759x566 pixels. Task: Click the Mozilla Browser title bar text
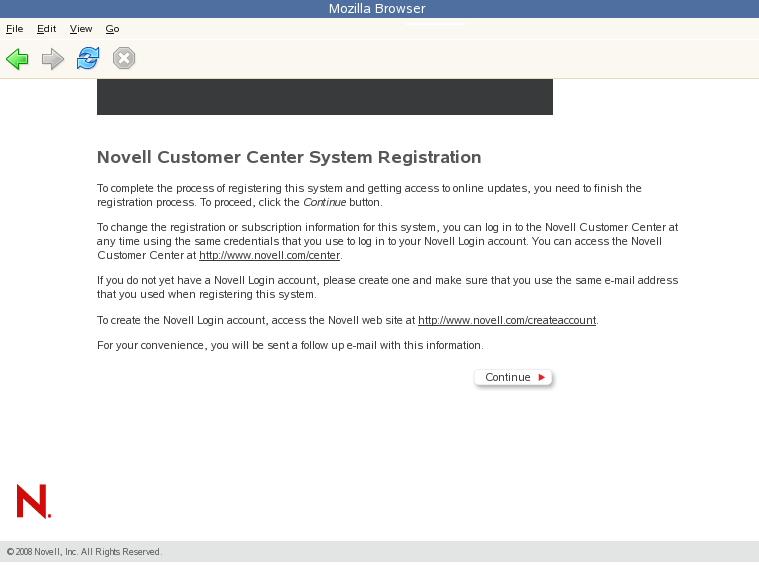[377, 9]
